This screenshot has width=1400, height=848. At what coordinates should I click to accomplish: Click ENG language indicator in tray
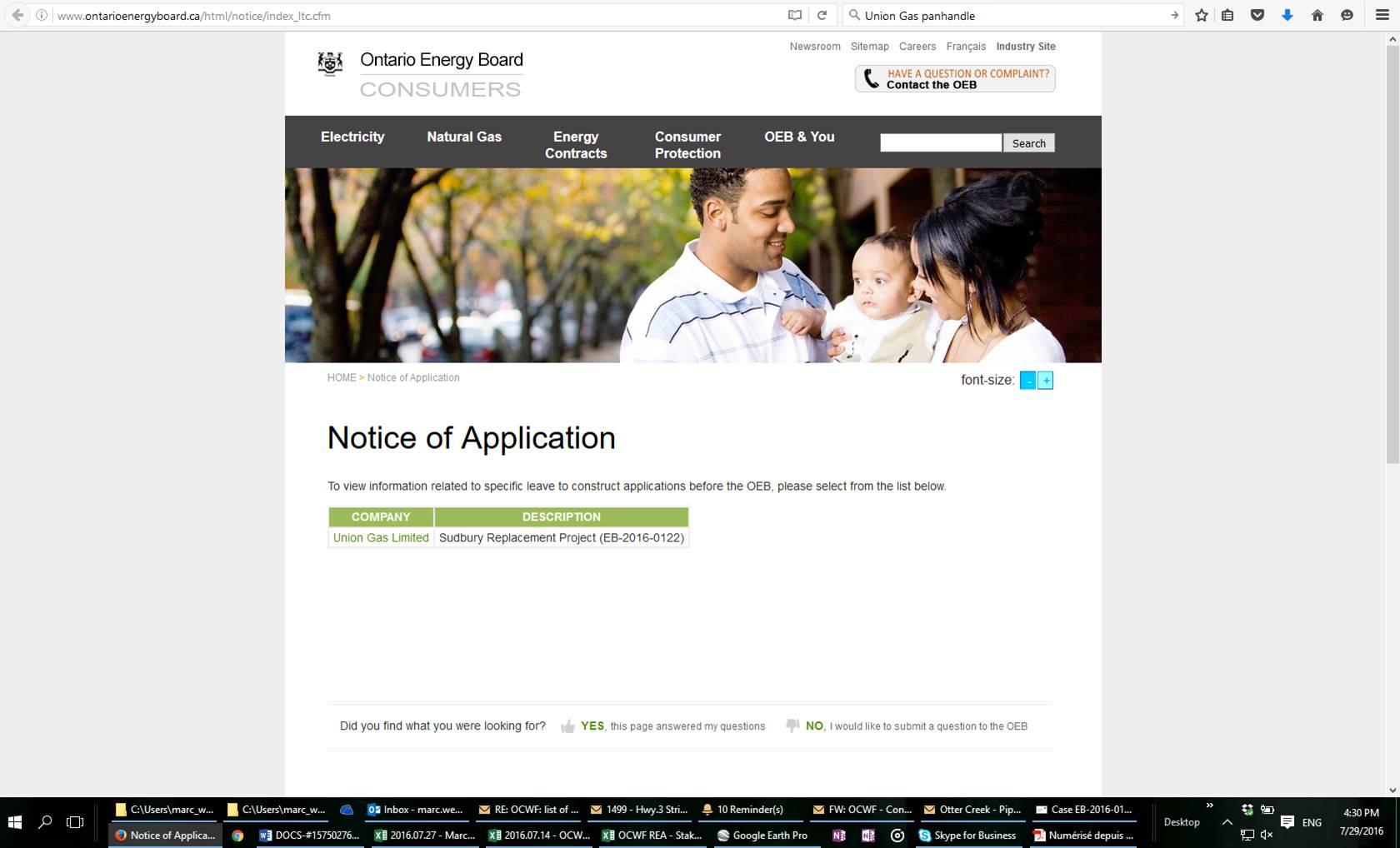point(1312,822)
